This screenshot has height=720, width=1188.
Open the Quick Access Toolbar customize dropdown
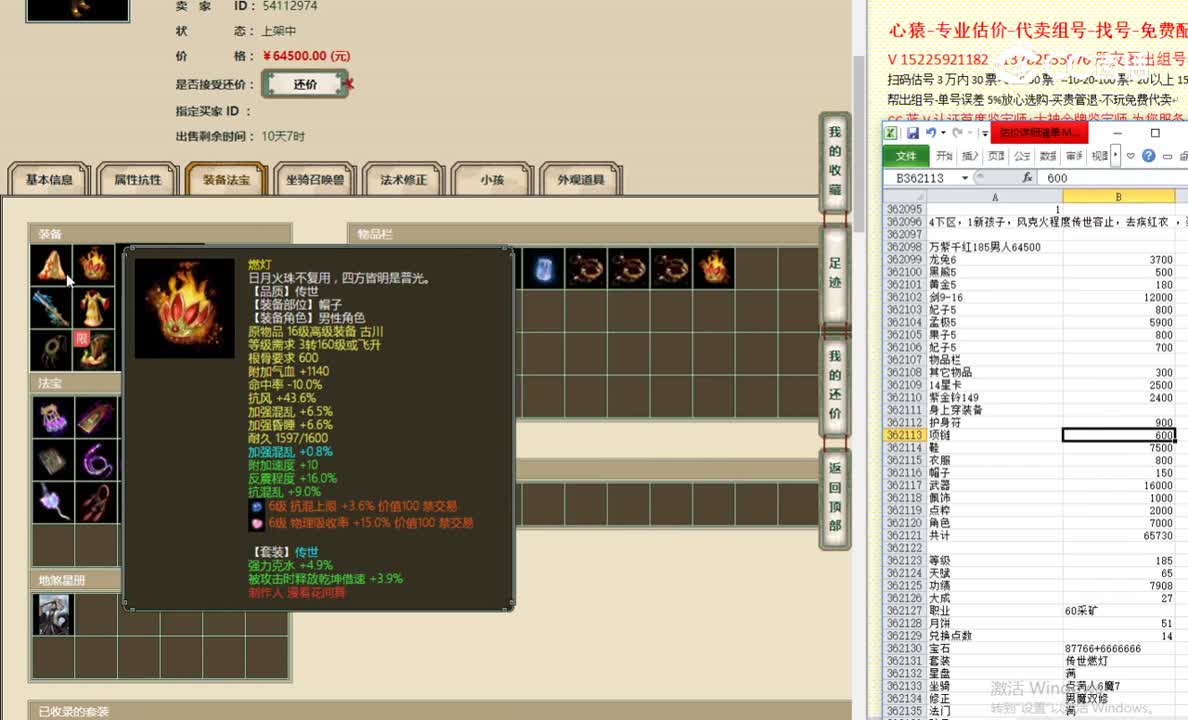(x=983, y=133)
